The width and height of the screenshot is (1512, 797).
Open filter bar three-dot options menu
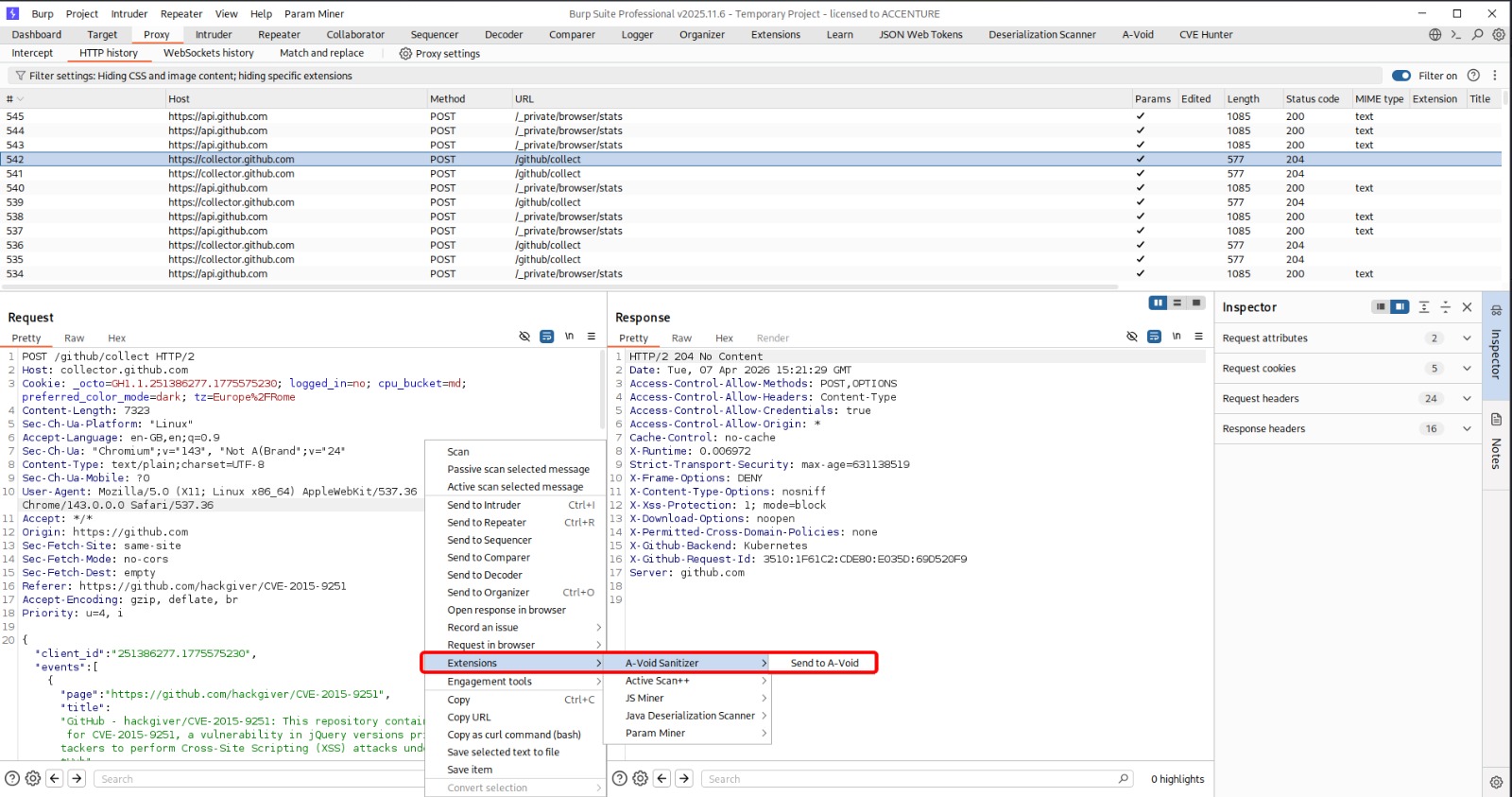[x=1495, y=76]
